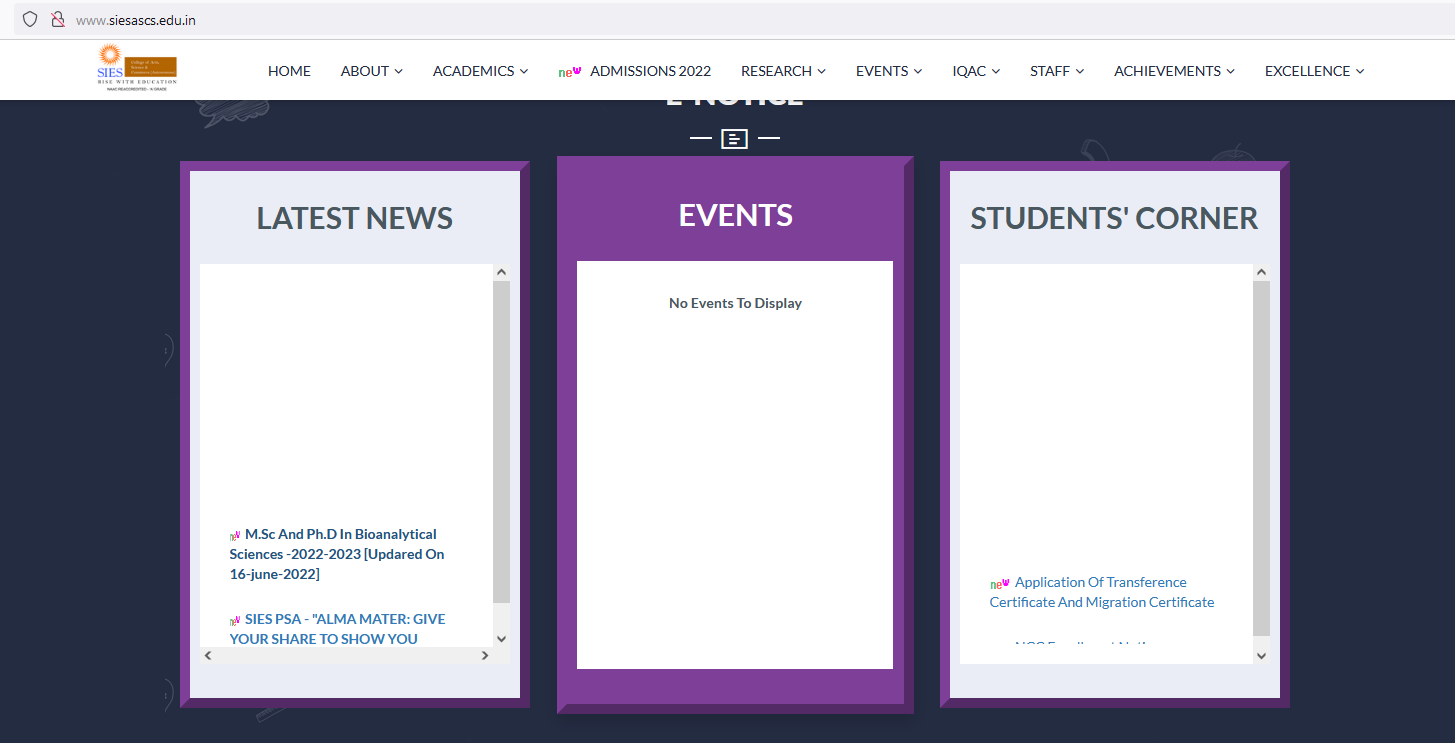Click the SIES college logo

point(137,69)
